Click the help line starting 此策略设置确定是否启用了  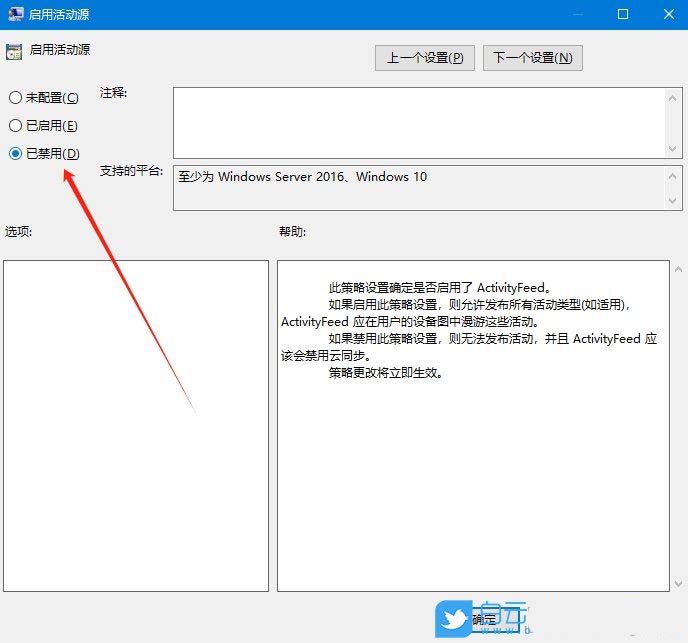pyautogui.click(x=439, y=287)
